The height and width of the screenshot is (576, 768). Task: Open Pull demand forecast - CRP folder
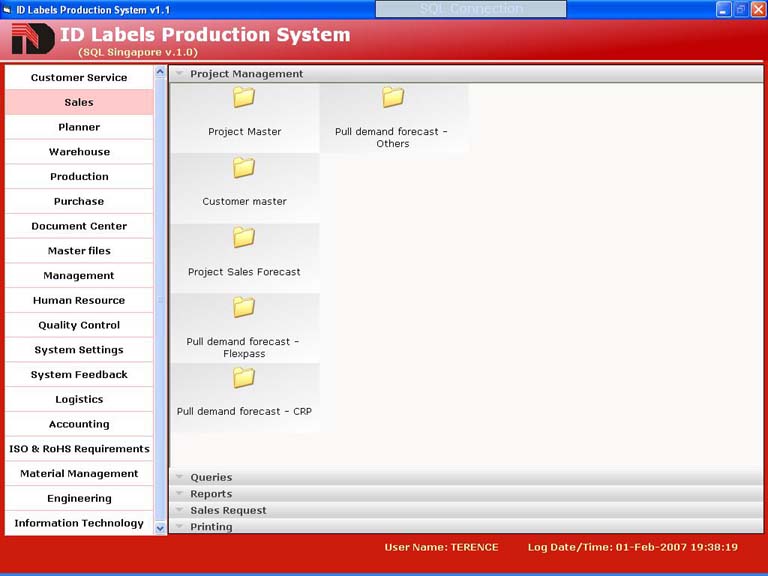point(244,378)
